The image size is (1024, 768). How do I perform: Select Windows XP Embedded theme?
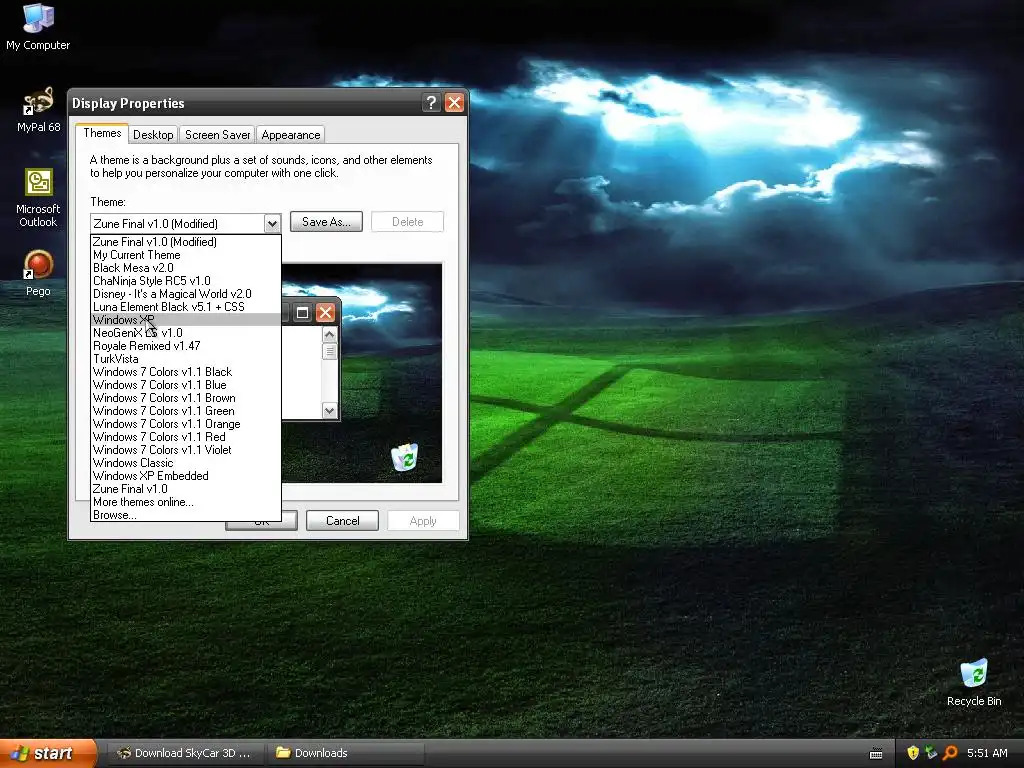[x=186, y=476]
